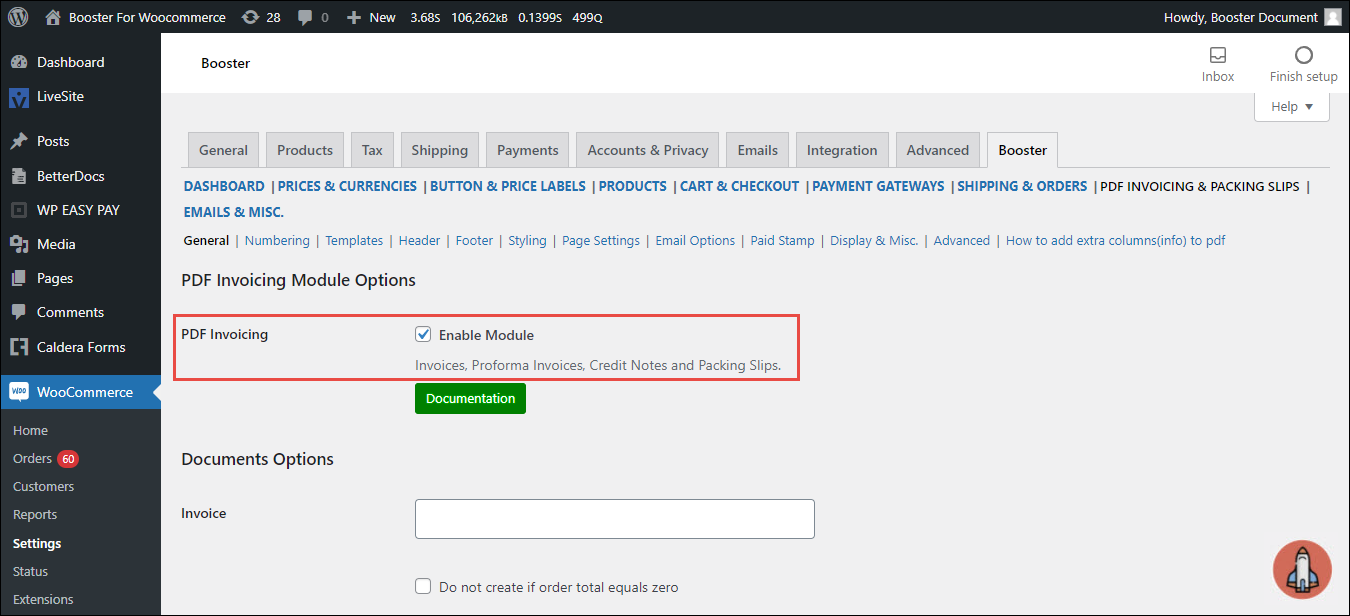
Task: Open the Inbox tray icon
Action: tap(1218, 55)
